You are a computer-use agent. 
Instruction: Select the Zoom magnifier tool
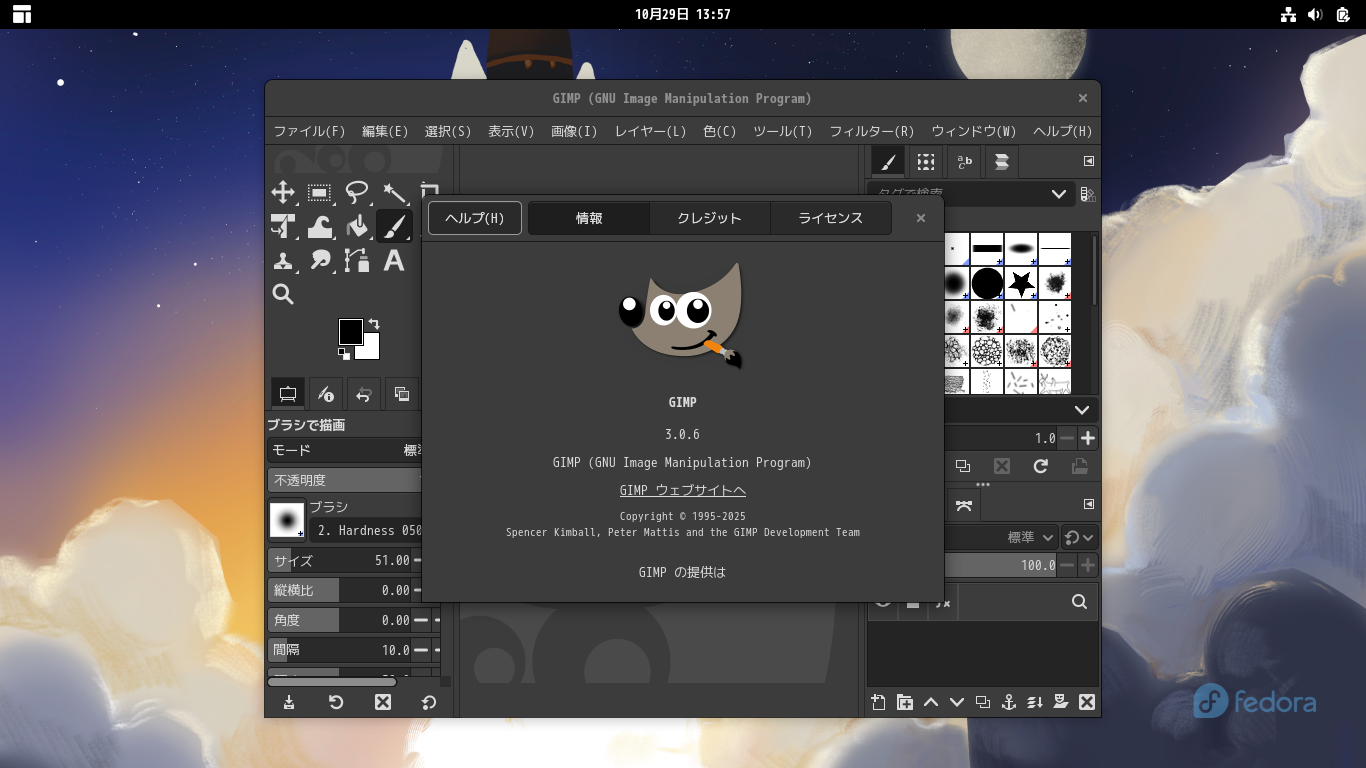[x=283, y=294]
